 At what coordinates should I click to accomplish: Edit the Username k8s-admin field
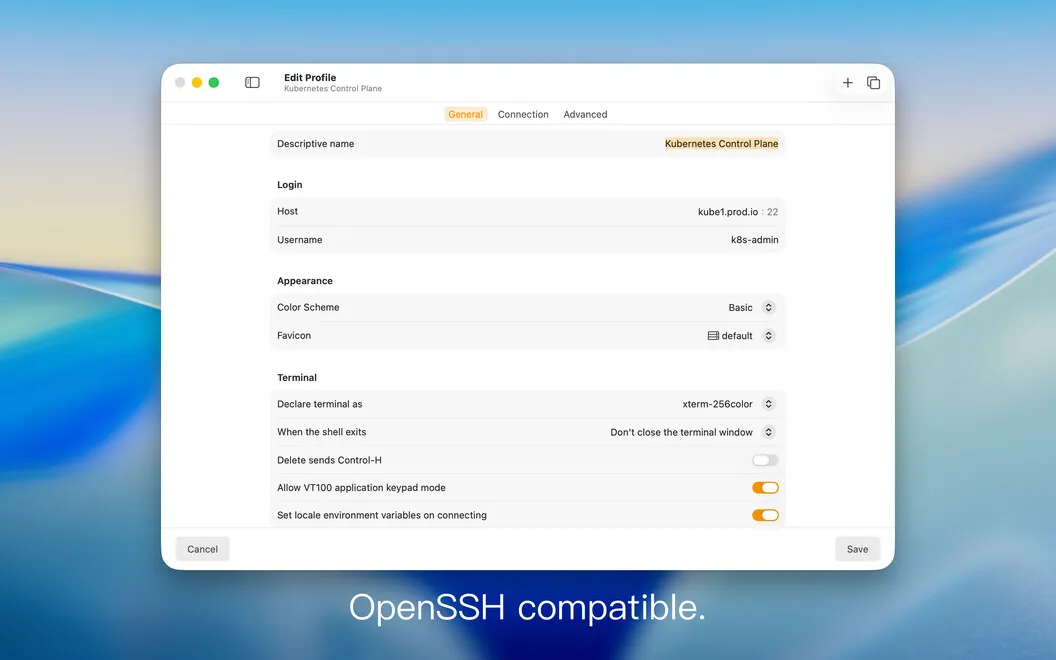pyautogui.click(x=754, y=240)
